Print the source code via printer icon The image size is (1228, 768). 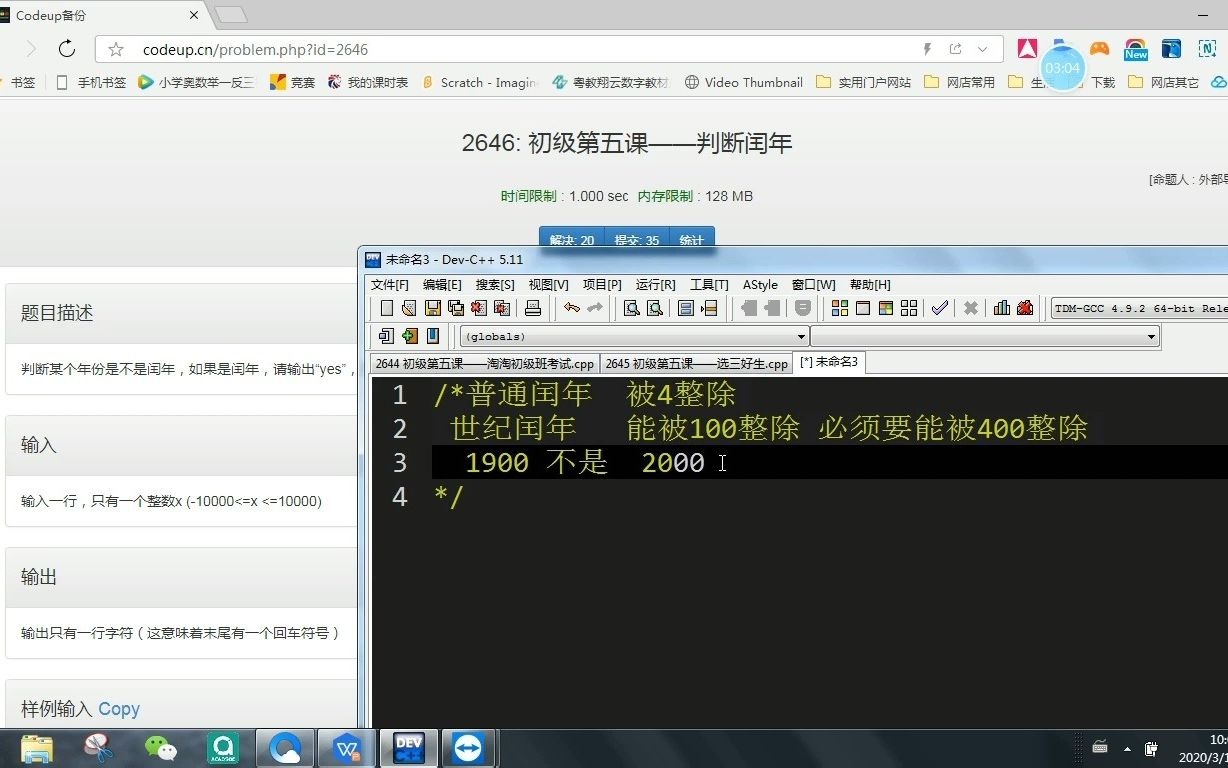pyautogui.click(x=531, y=308)
